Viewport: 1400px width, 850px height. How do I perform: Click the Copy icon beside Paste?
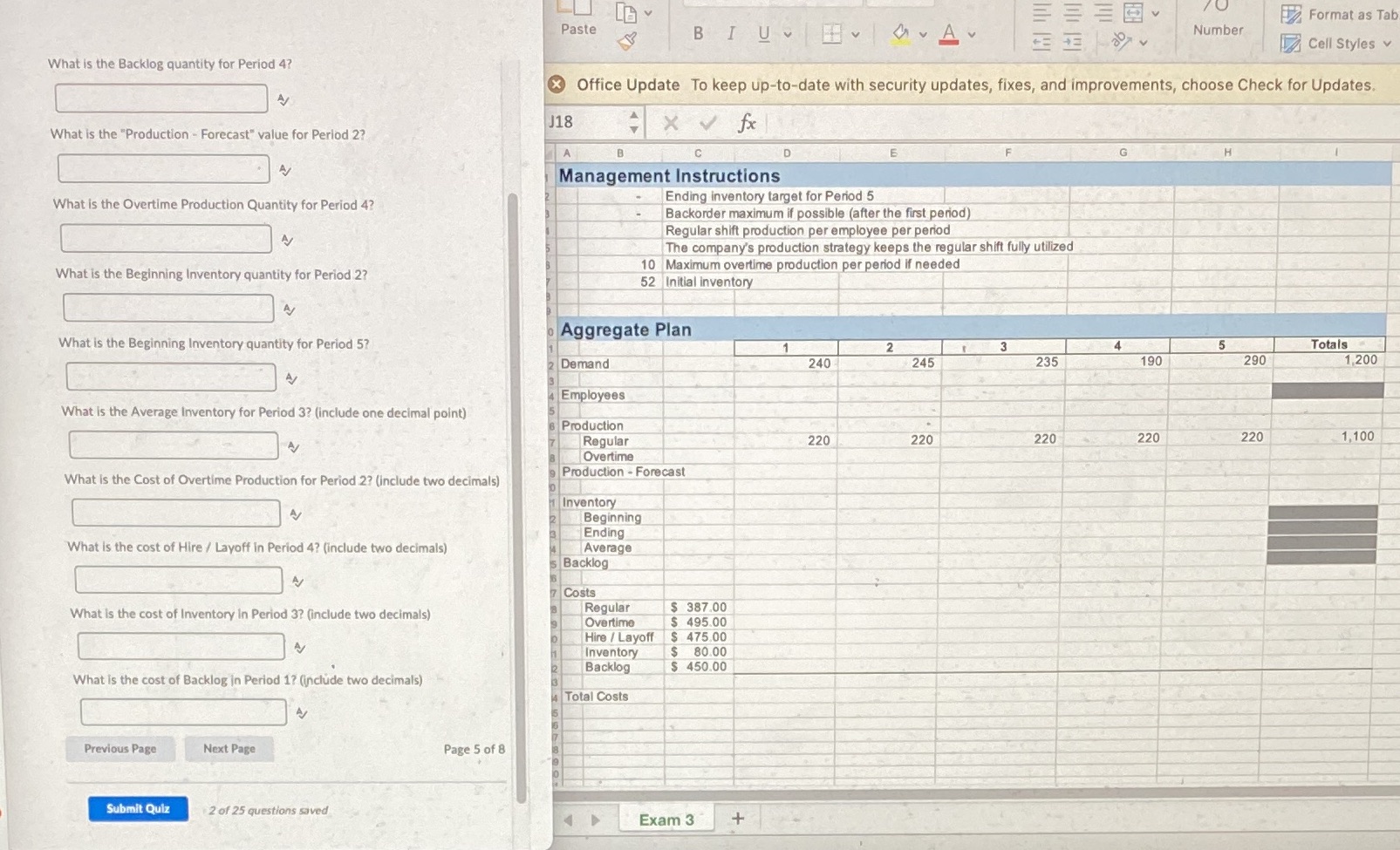(626, 11)
